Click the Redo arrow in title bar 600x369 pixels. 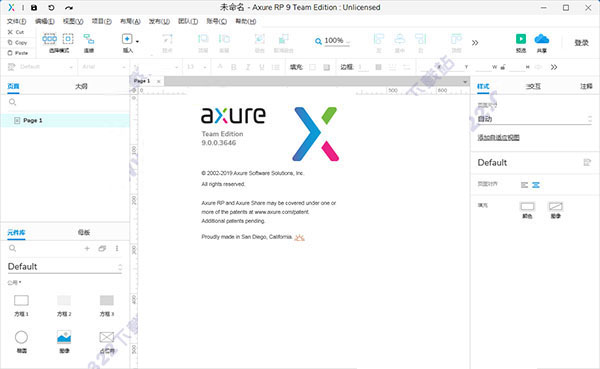[x=68, y=7]
